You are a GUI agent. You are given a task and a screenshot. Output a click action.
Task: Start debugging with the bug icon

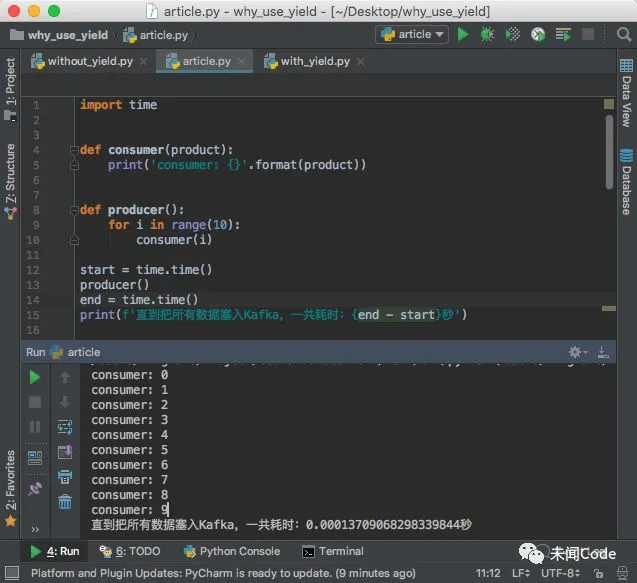pyautogui.click(x=487, y=35)
